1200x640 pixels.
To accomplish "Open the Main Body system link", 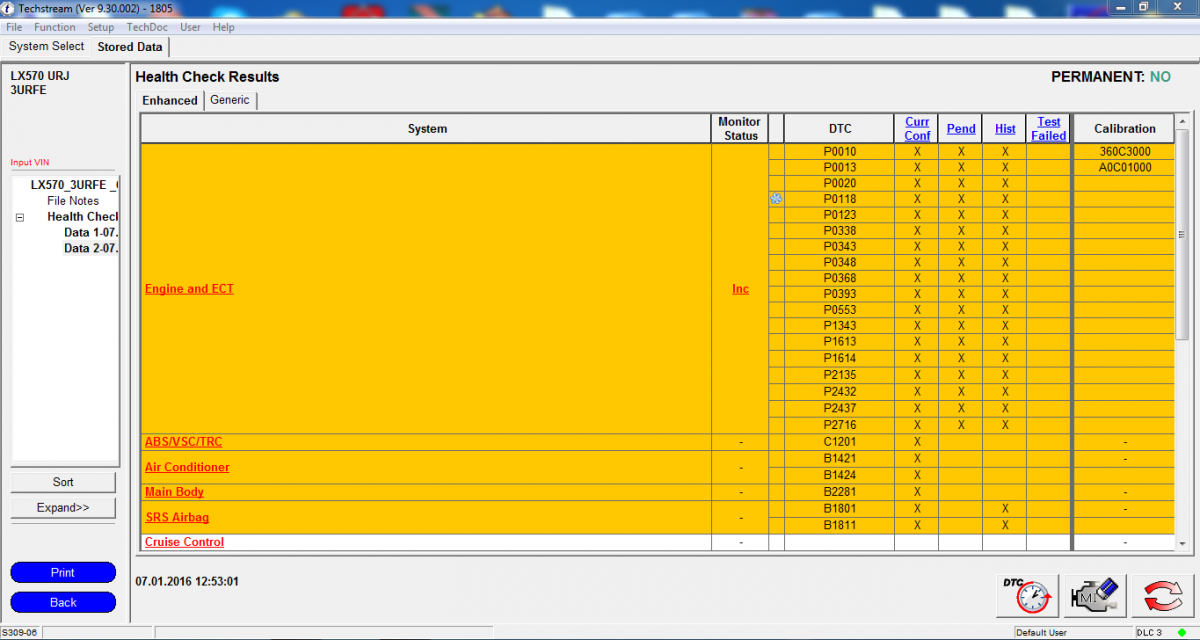I will 174,492.
